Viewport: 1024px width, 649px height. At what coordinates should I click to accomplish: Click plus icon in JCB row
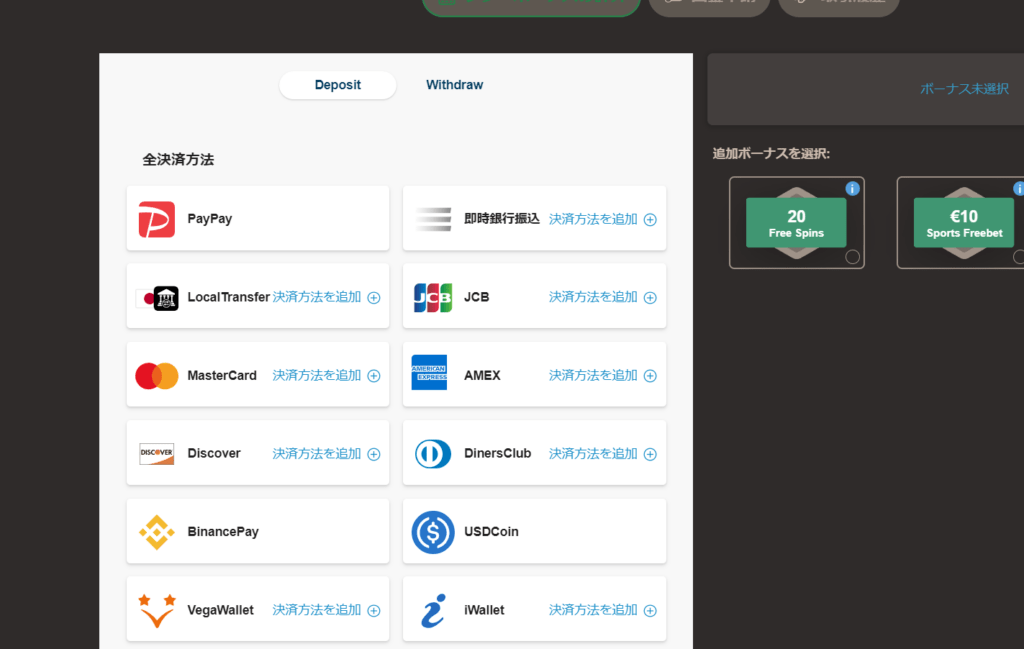[650, 298]
